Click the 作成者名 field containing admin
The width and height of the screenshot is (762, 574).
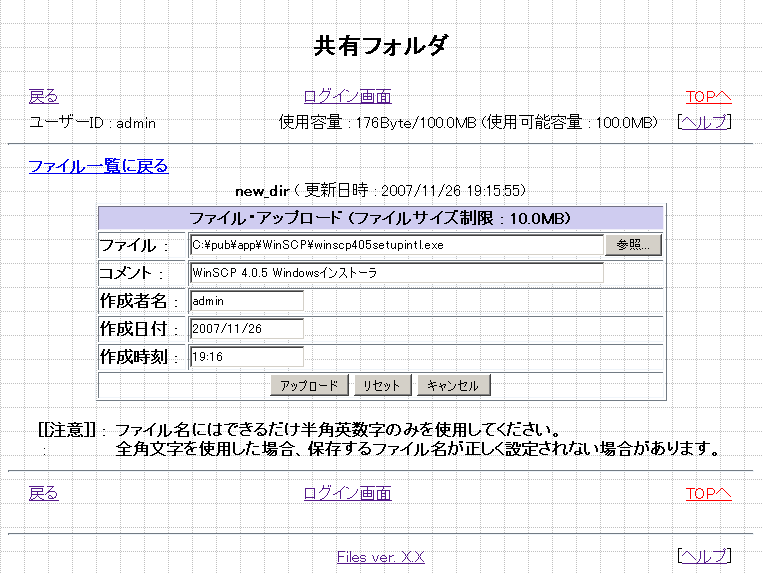[246, 301]
